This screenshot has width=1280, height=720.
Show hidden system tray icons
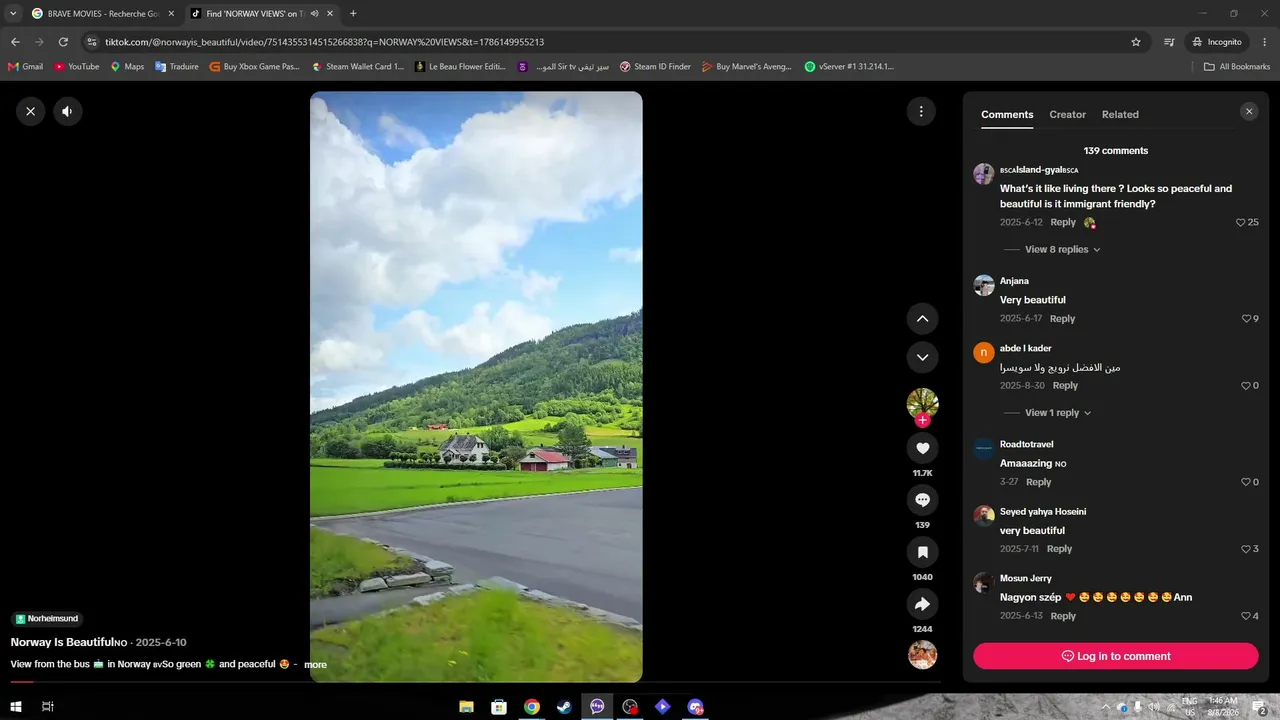(1104, 707)
